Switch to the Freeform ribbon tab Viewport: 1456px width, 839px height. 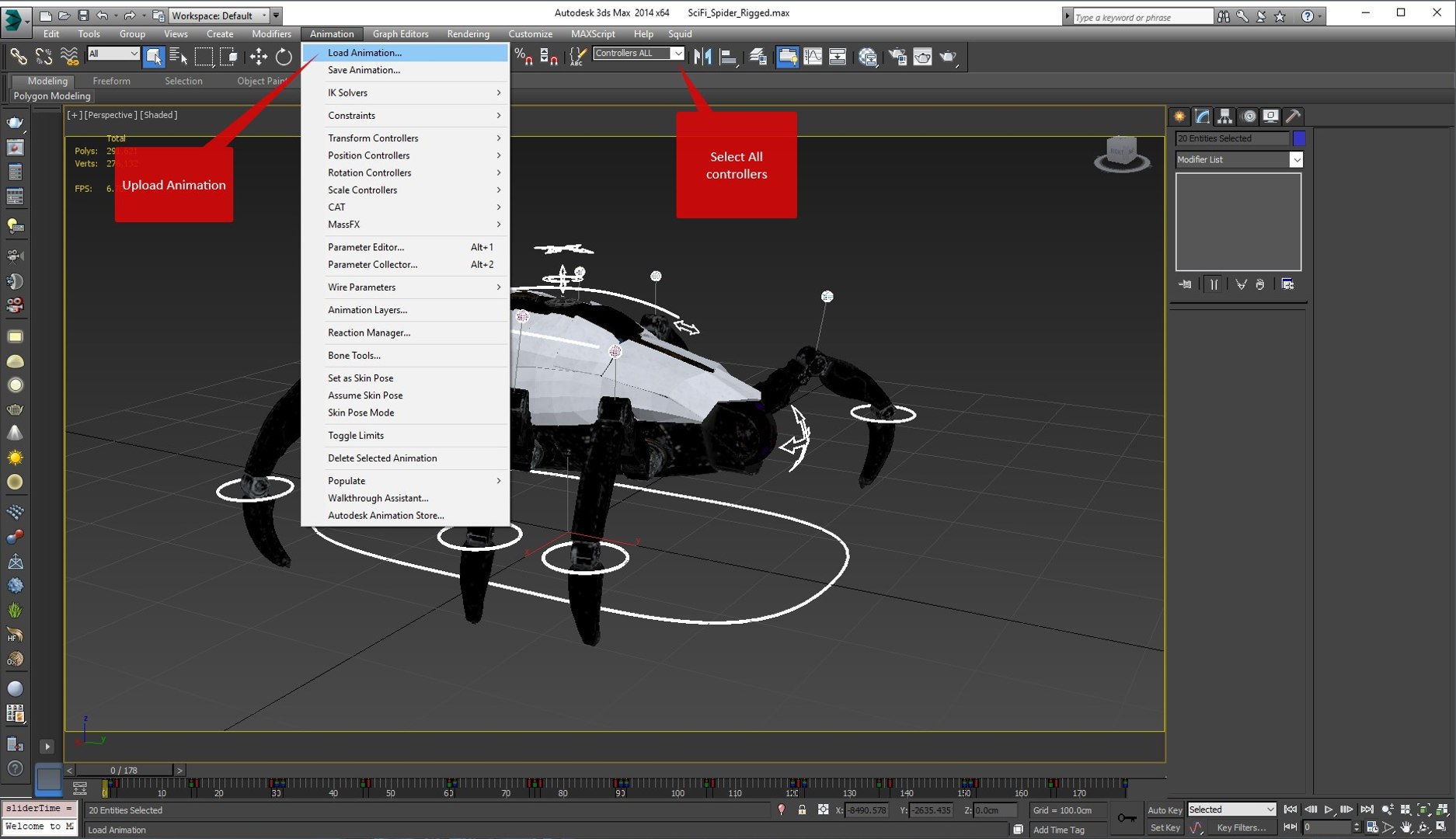coord(111,81)
